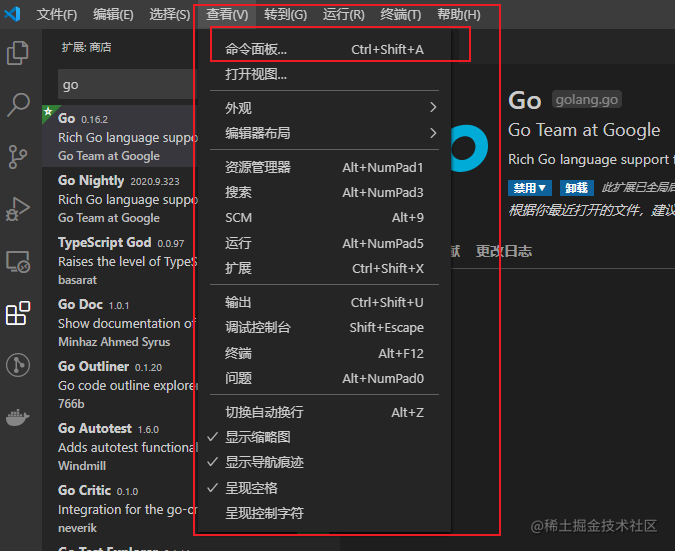Toggle 显示缩略图 checked menu item
Viewport: 675px width, 551px height.
tap(324, 437)
